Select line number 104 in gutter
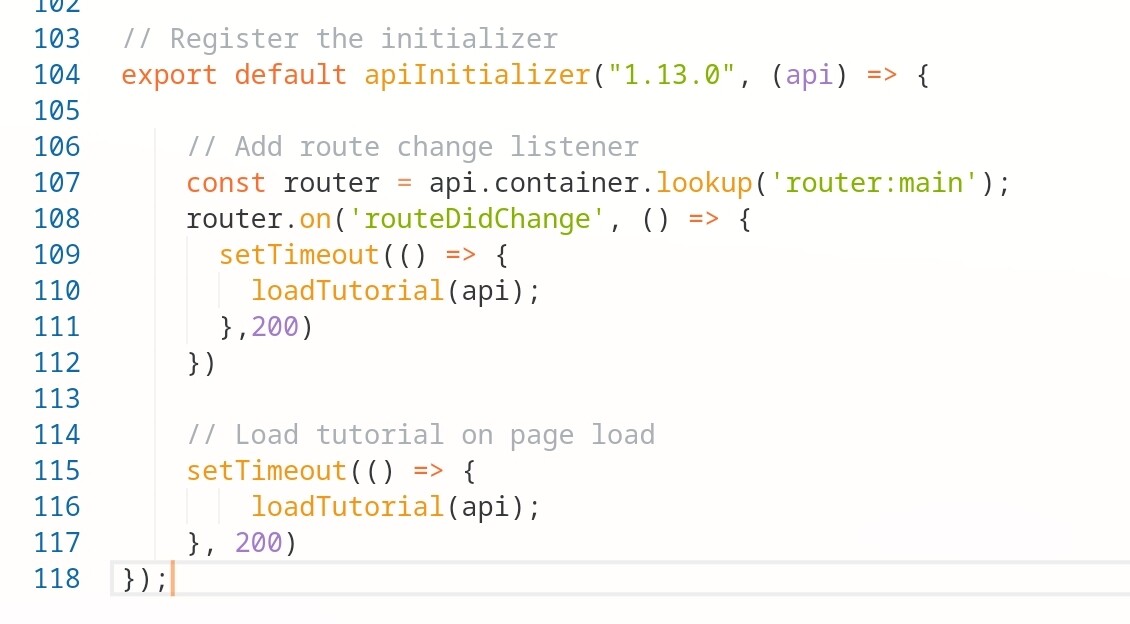This screenshot has height=624, width=1130. [57, 74]
